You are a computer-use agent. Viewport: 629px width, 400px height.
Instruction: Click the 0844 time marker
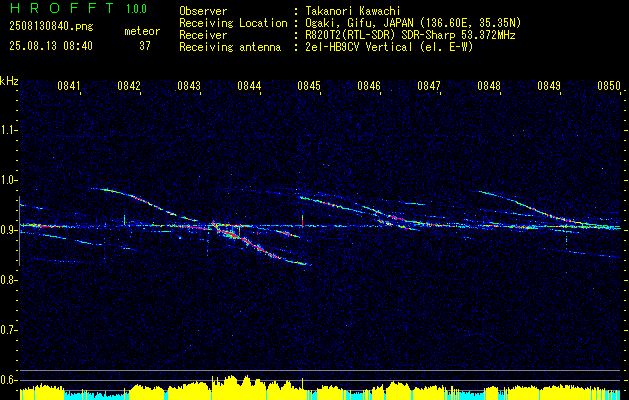click(x=249, y=86)
